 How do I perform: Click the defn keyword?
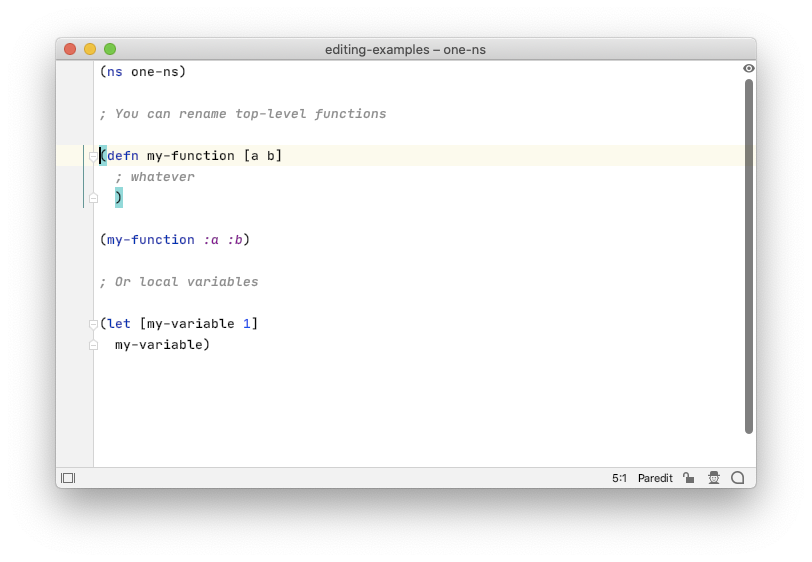click(123, 156)
